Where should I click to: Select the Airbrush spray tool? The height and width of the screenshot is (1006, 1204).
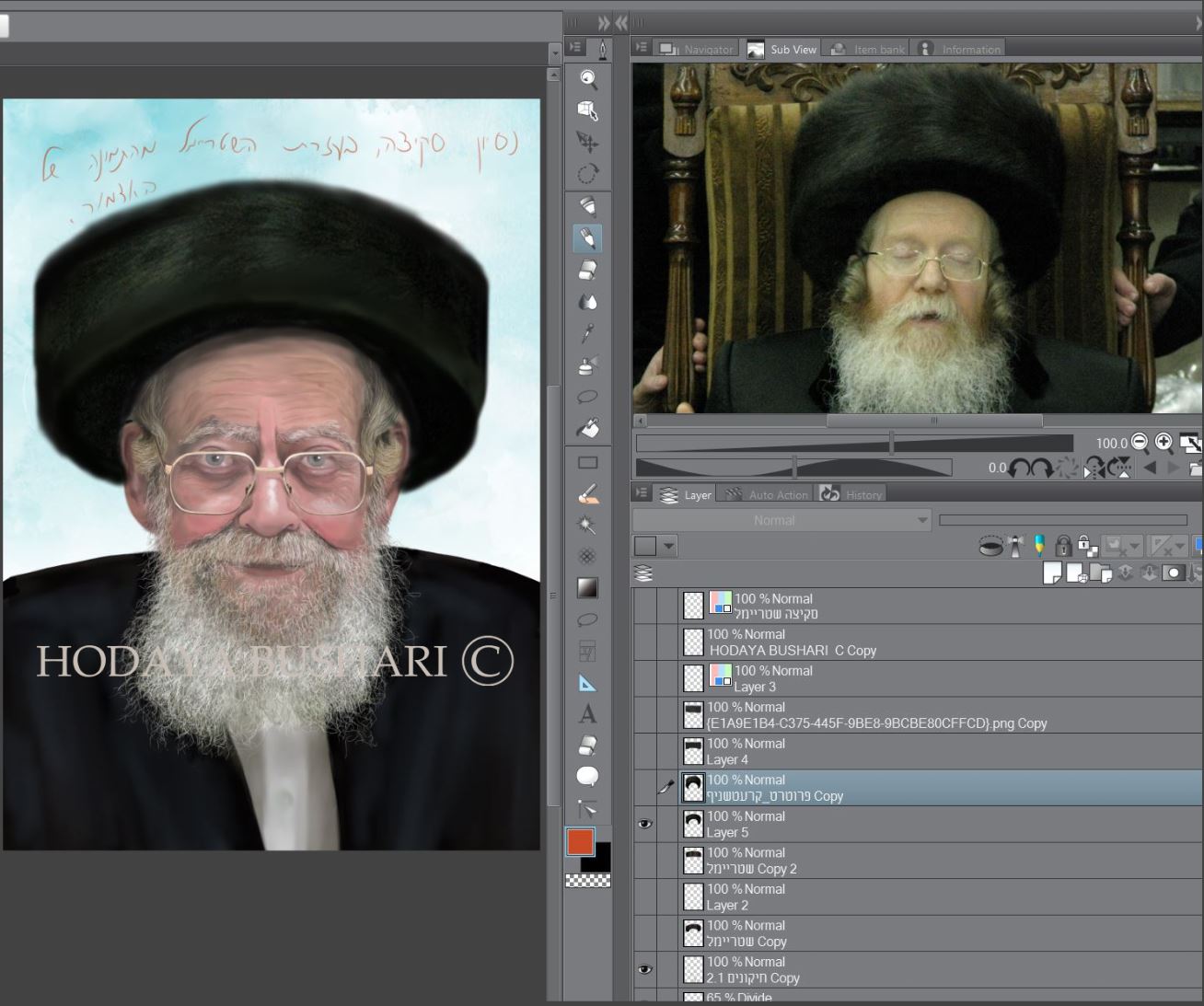point(588,365)
